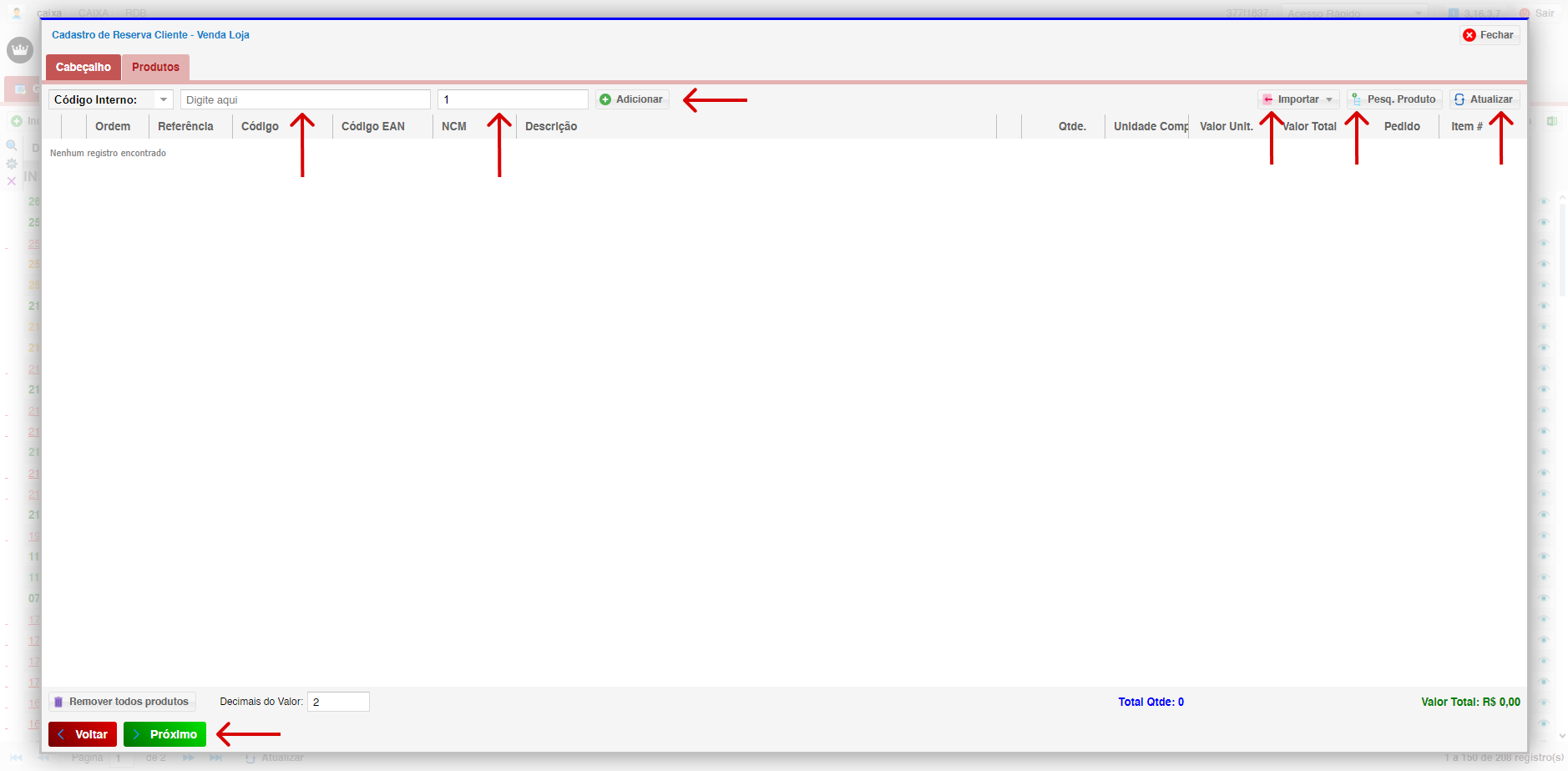Expand the Importar dropdown arrow
The width and height of the screenshot is (1568, 771).
click(x=1329, y=99)
